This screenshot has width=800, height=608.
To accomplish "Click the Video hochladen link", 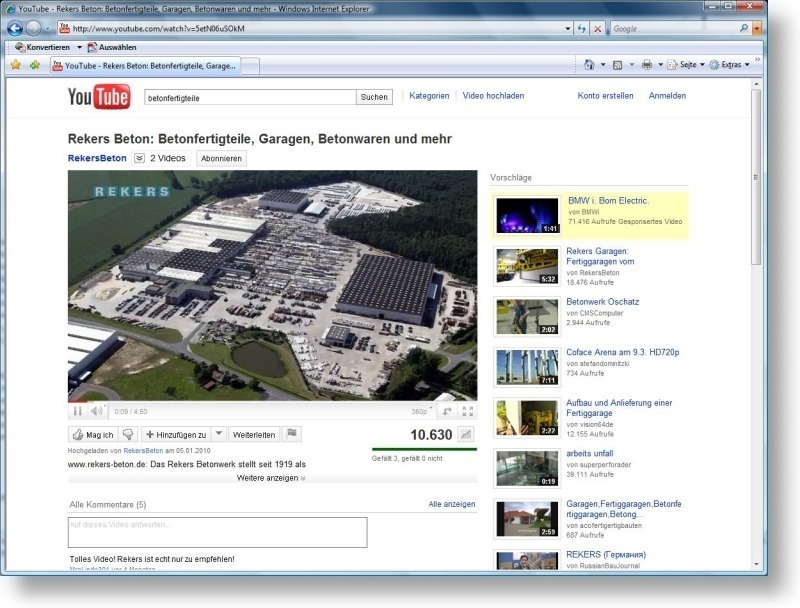I will click(493, 96).
